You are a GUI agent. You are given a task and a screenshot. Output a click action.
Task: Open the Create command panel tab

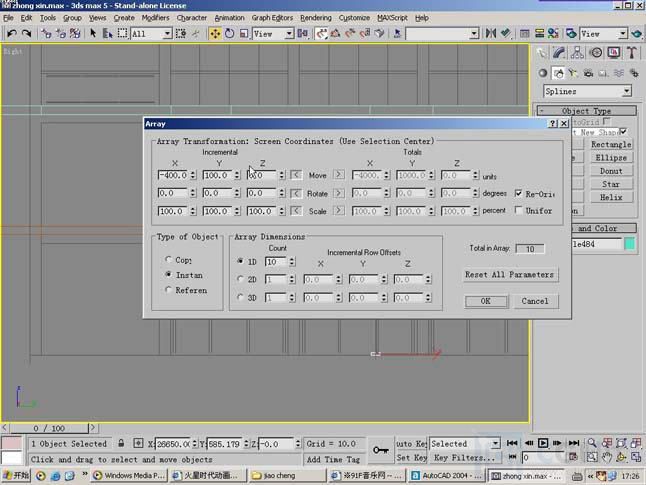coord(542,53)
